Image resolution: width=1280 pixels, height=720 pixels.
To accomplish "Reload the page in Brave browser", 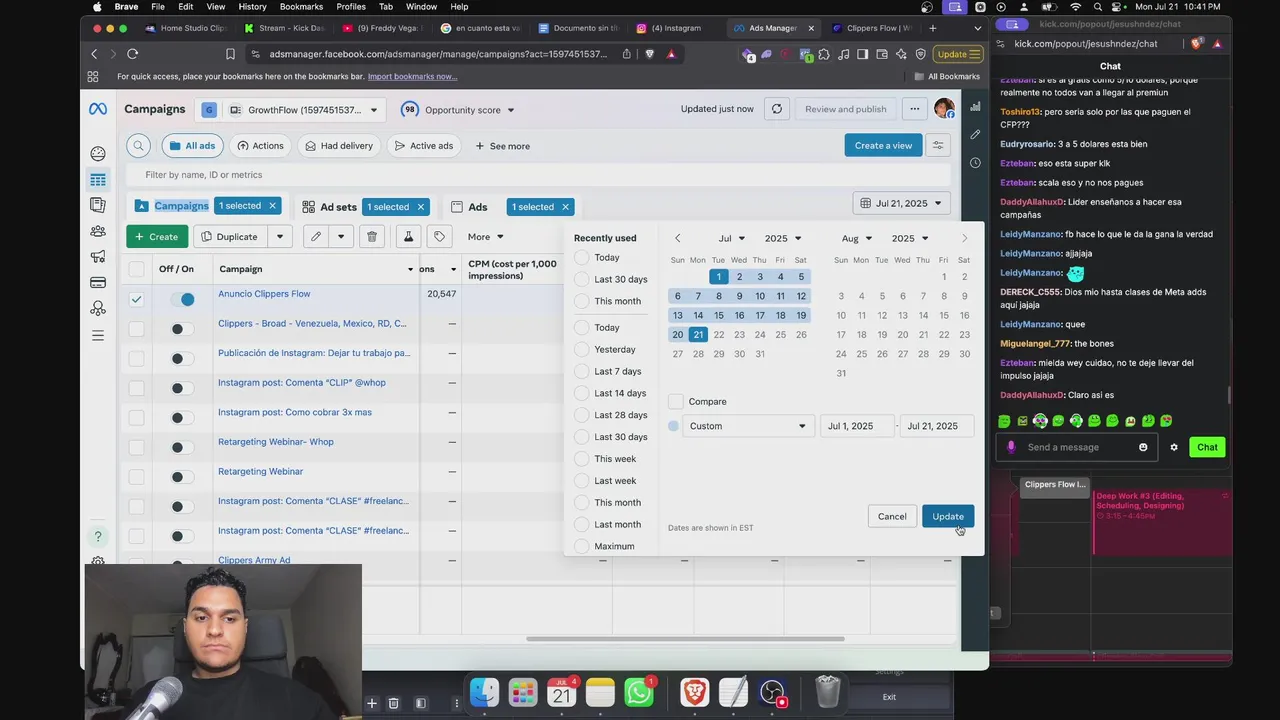I will (132, 54).
